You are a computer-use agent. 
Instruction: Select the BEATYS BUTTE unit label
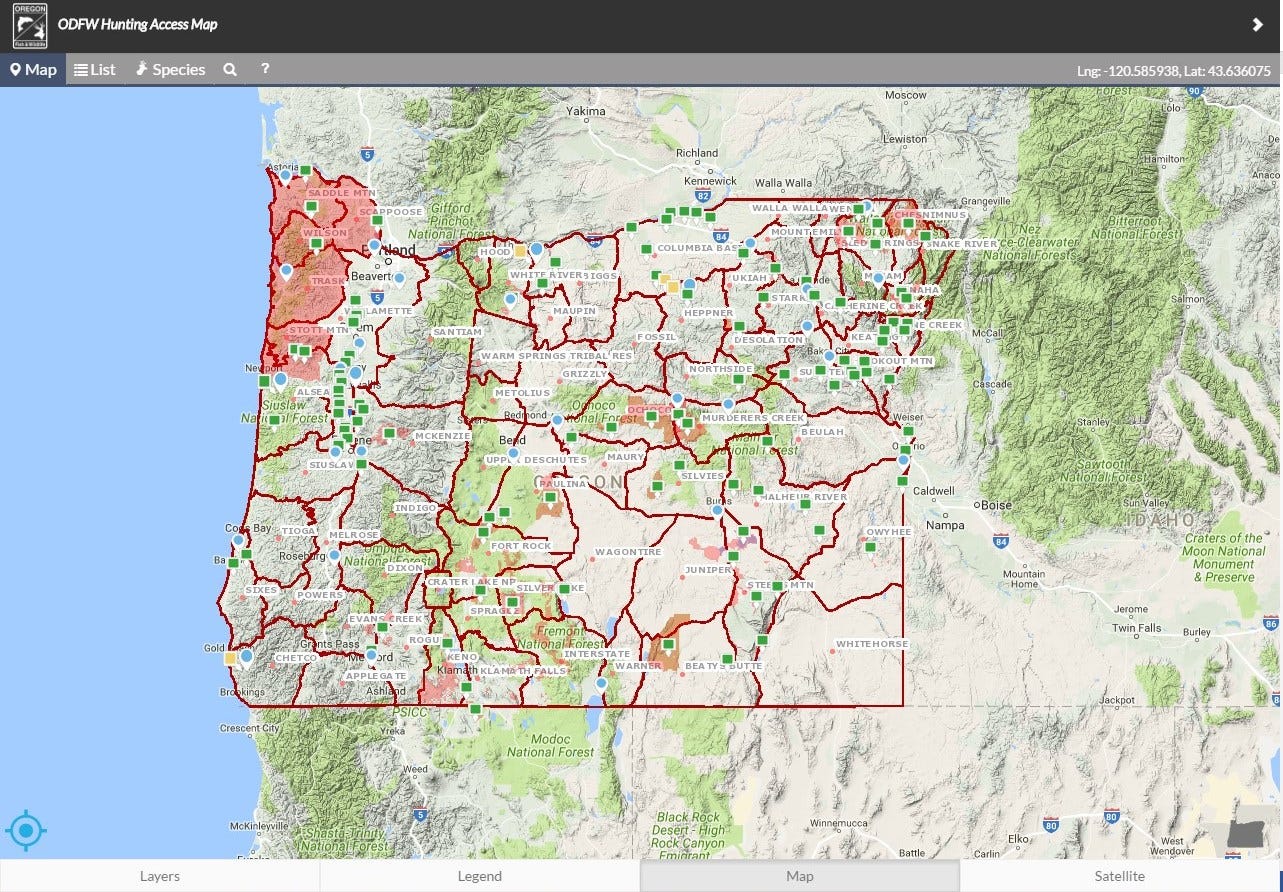click(x=723, y=666)
